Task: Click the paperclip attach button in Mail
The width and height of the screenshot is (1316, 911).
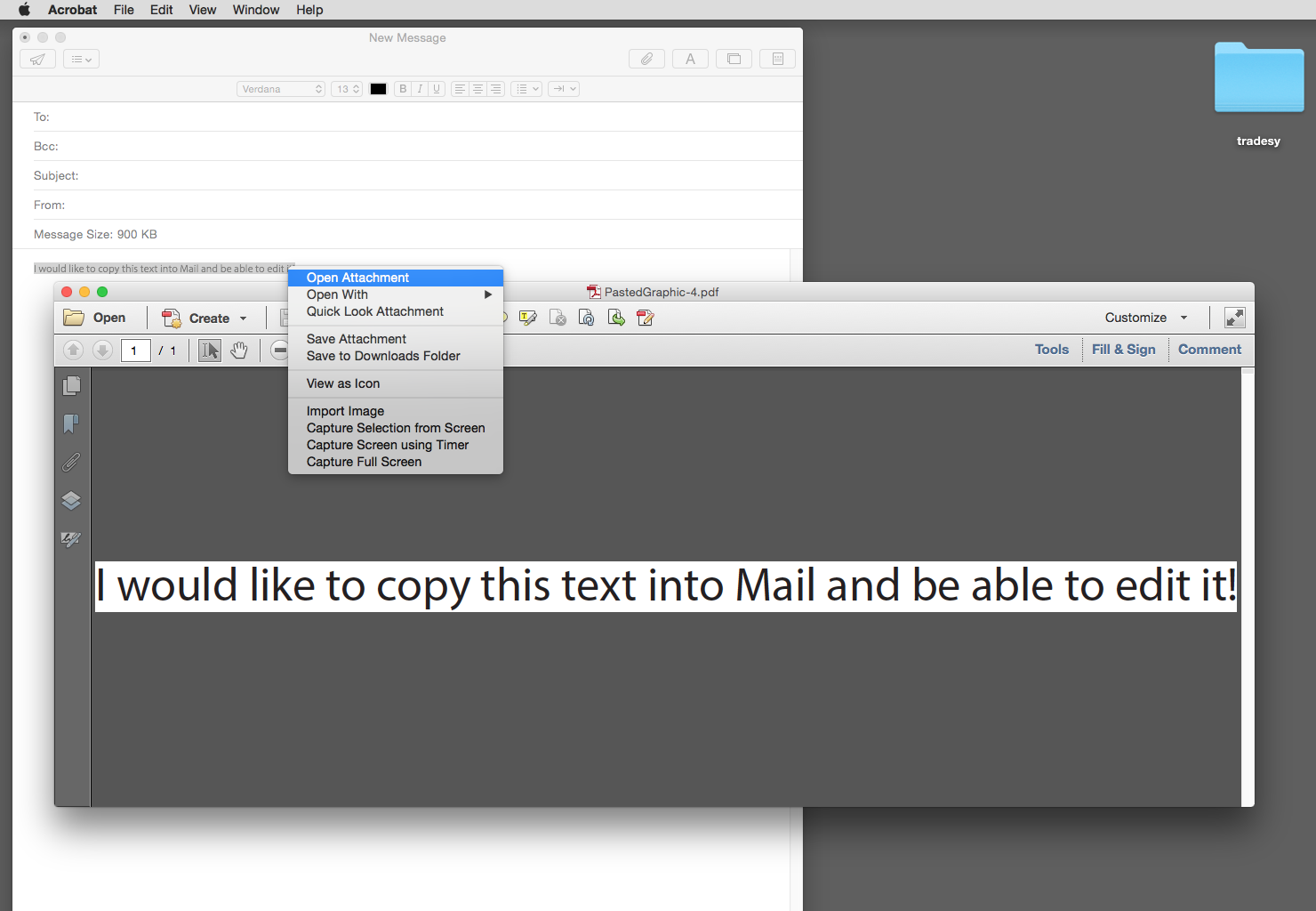Action: coord(646,59)
